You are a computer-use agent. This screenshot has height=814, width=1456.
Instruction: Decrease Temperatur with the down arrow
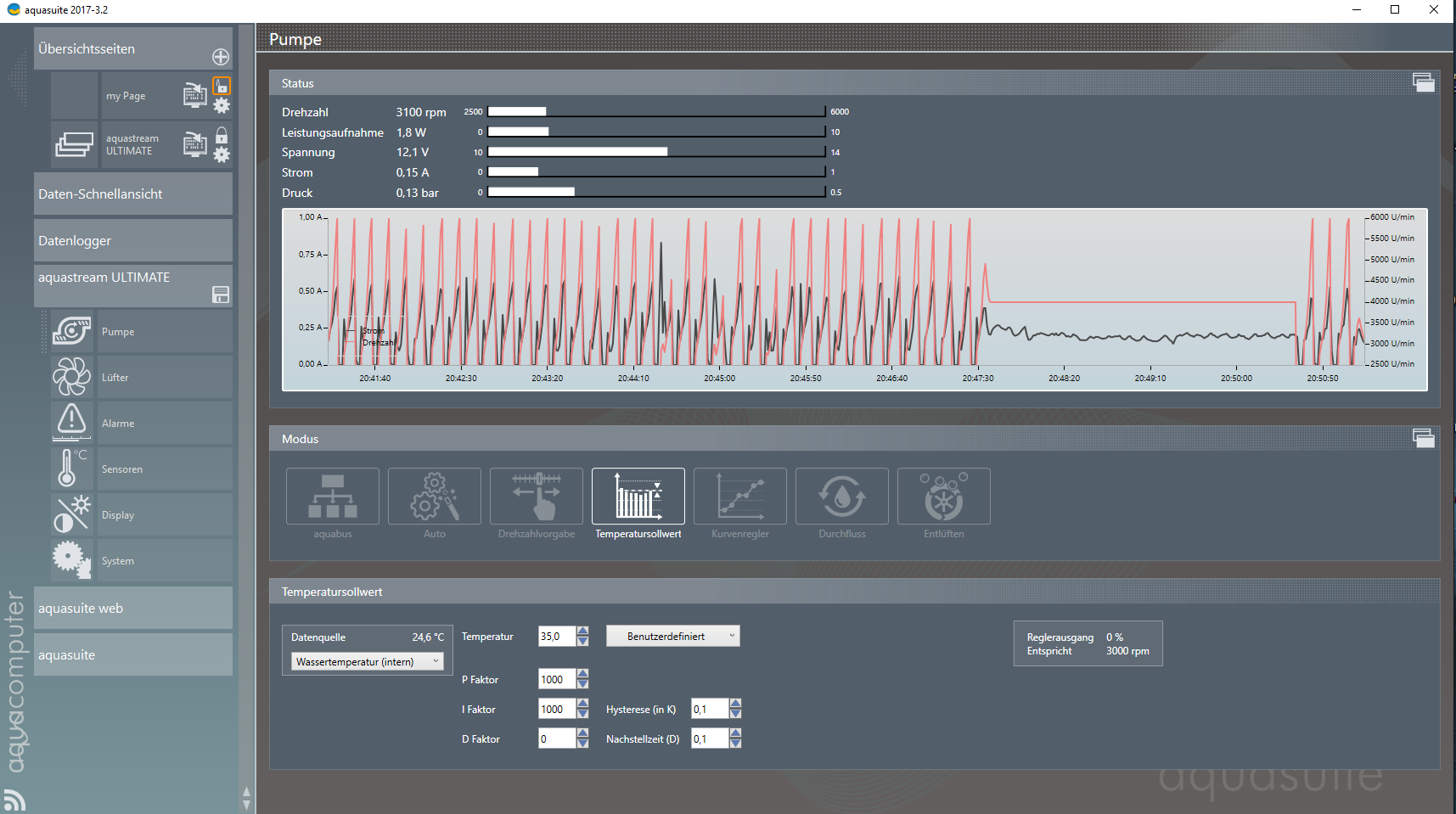[x=582, y=641]
